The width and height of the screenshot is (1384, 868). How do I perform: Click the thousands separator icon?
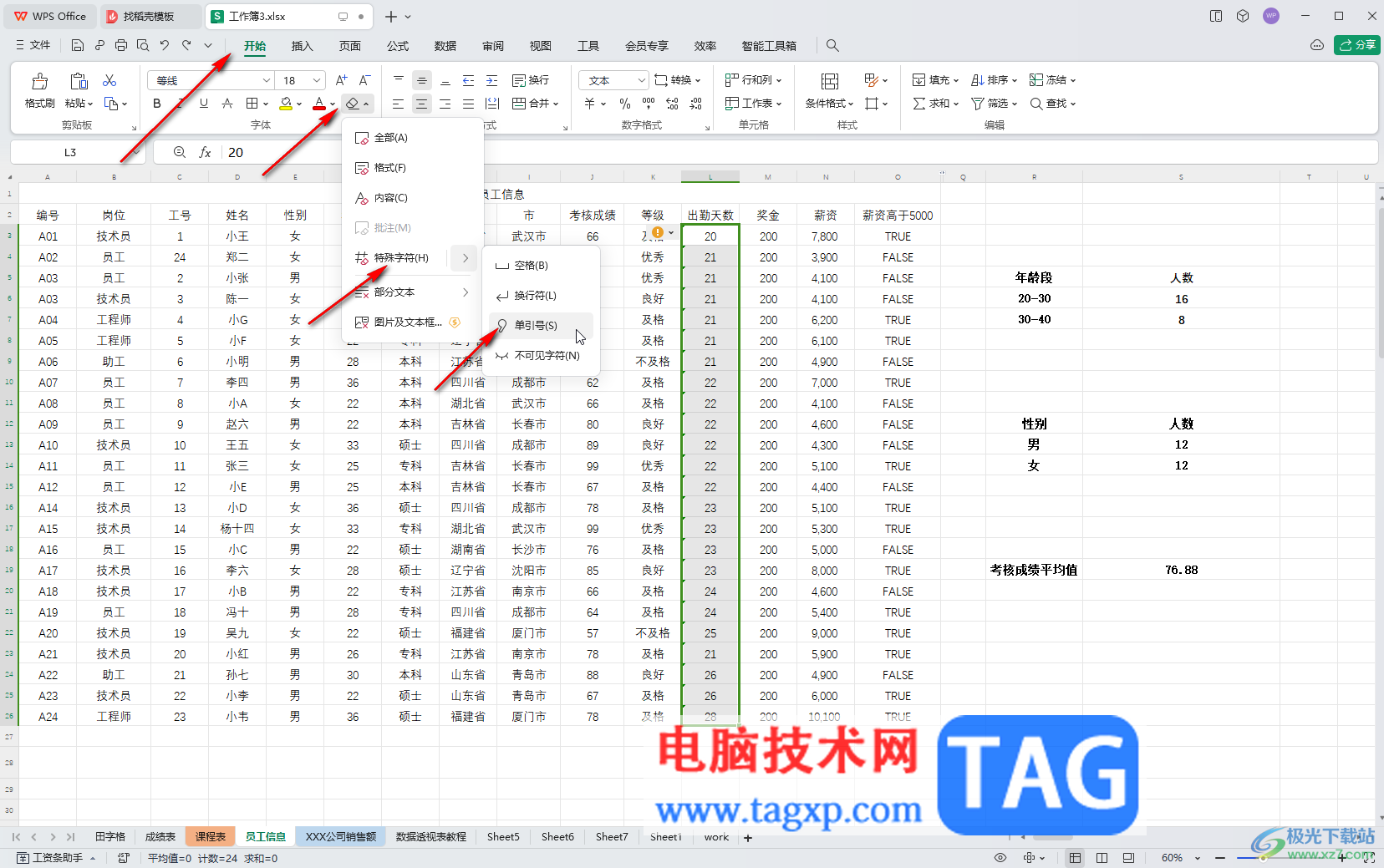click(x=649, y=104)
